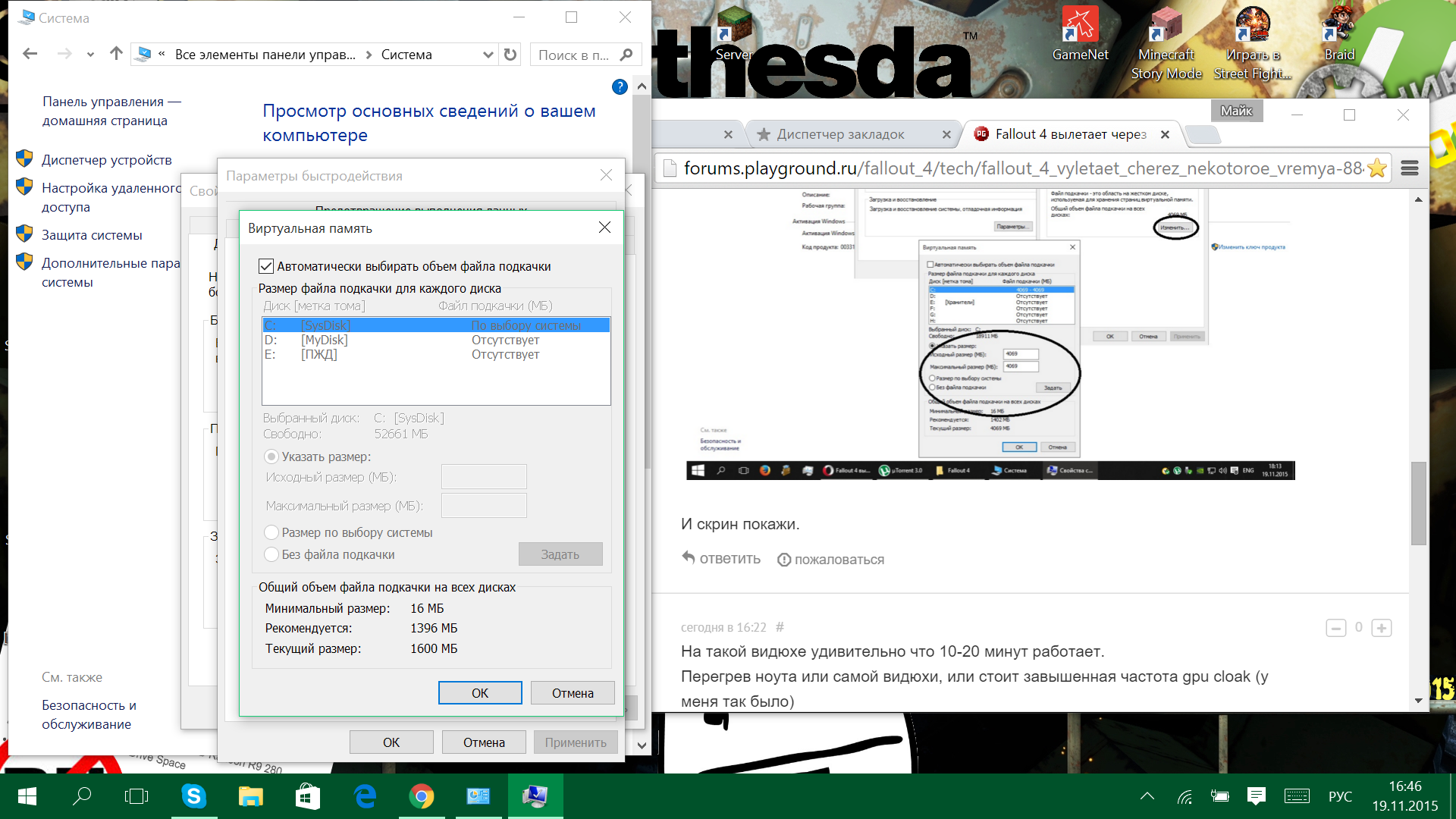Open the Chrome hamburger menu
This screenshot has width=1456, height=819.
pos(1410,168)
